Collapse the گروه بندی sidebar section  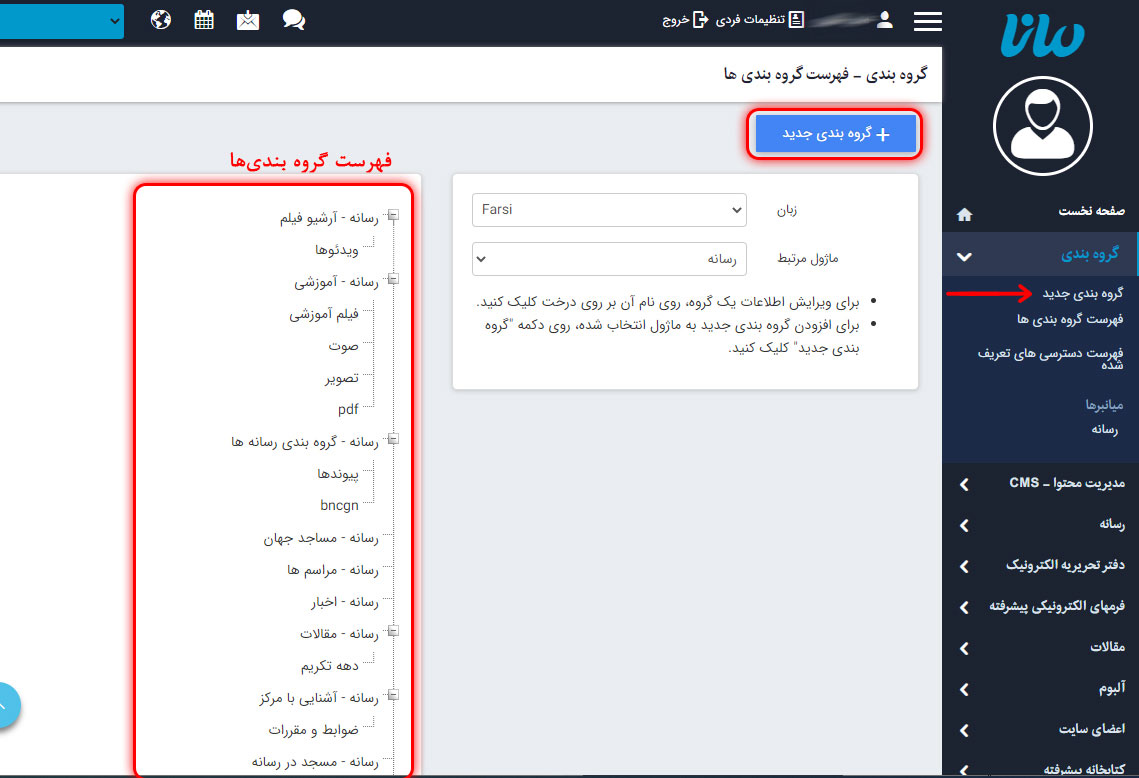pos(963,255)
